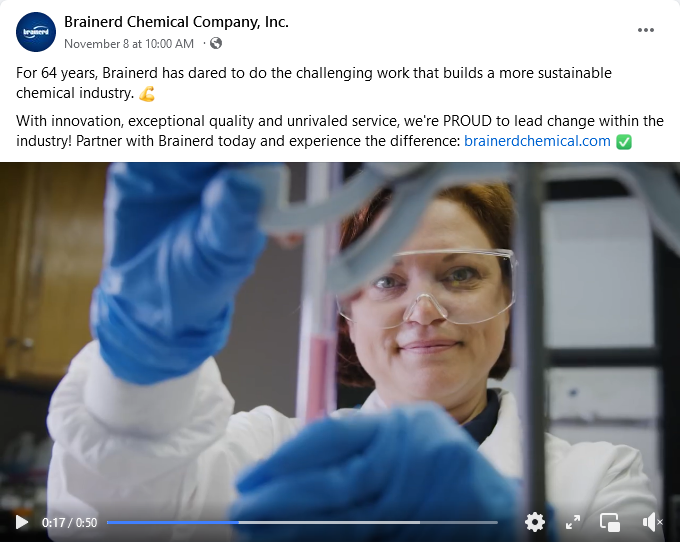680x542 pixels.
Task: Click near the end of video timeline
Action: (492, 522)
